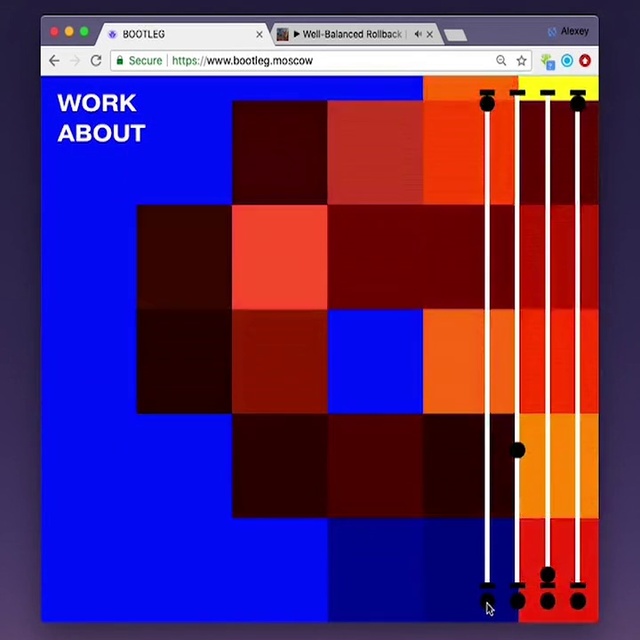This screenshot has width=640, height=640.
Task: Click the address bar URL
Action: [242, 61]
